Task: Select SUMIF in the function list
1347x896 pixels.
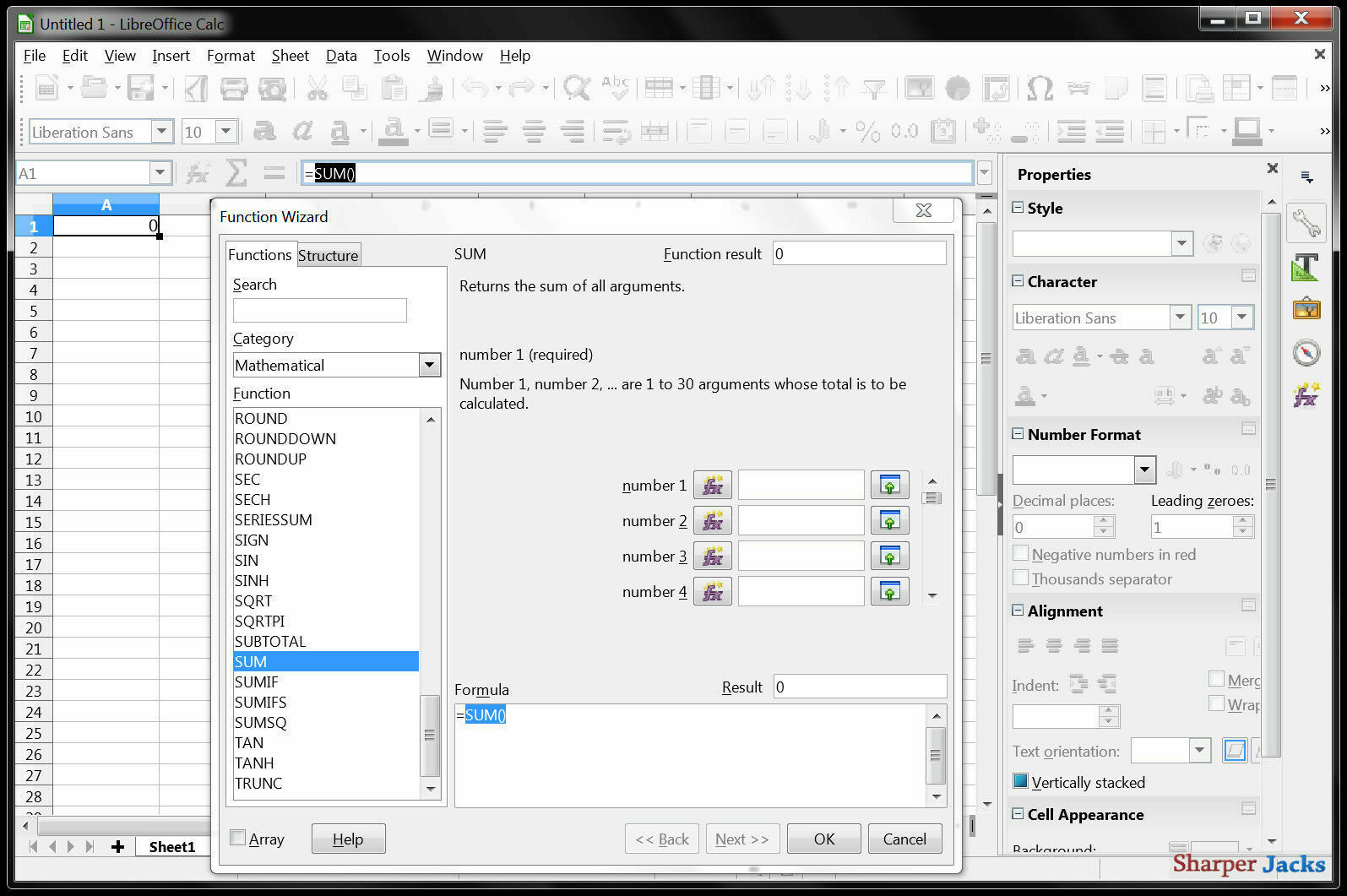Action: [x=326, y=682]
